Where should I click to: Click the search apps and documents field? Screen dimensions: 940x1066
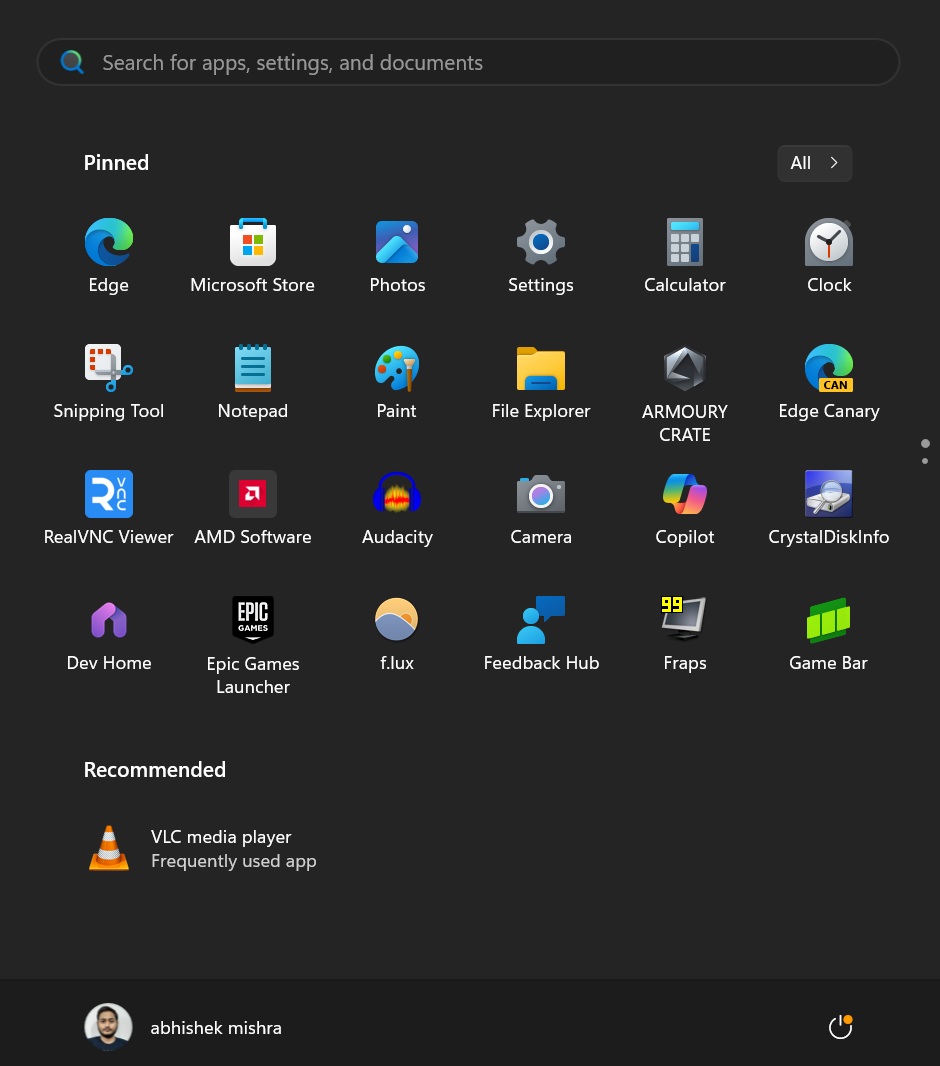tap(468, 61)
